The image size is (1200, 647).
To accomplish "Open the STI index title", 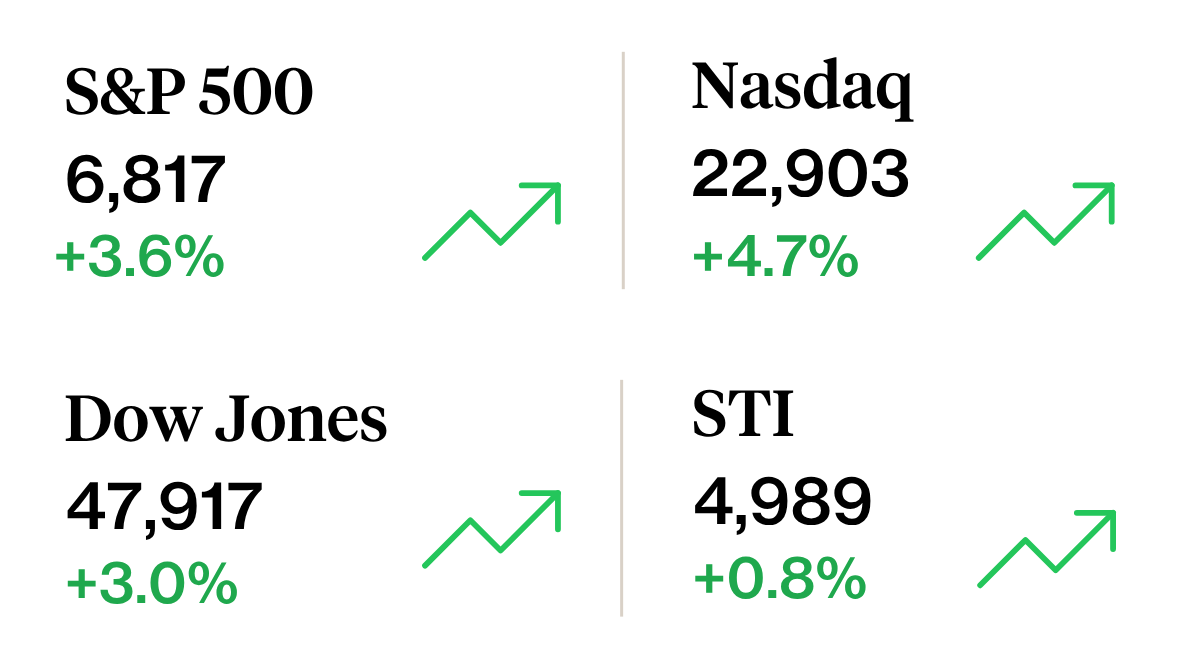I will [743, 416].
